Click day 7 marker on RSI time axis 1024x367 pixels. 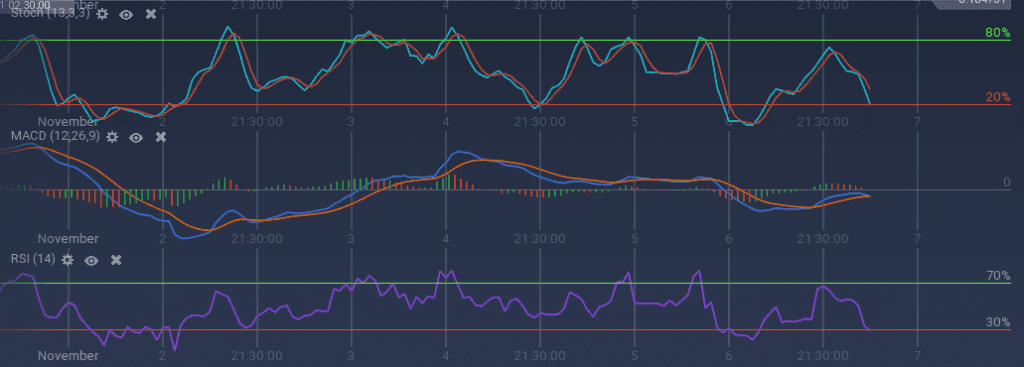918,355
